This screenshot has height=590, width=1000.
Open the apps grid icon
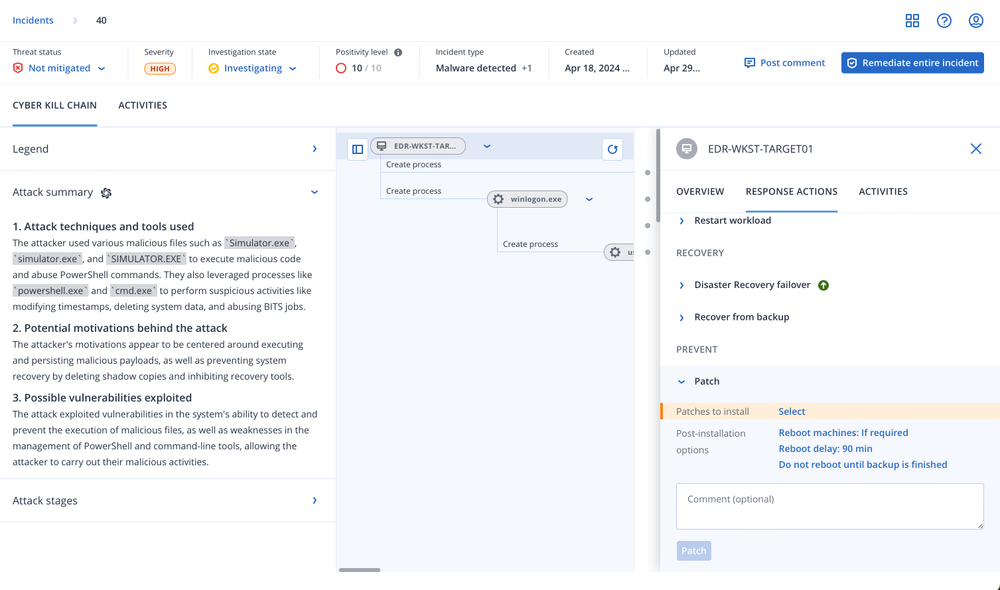pos(912,20)
